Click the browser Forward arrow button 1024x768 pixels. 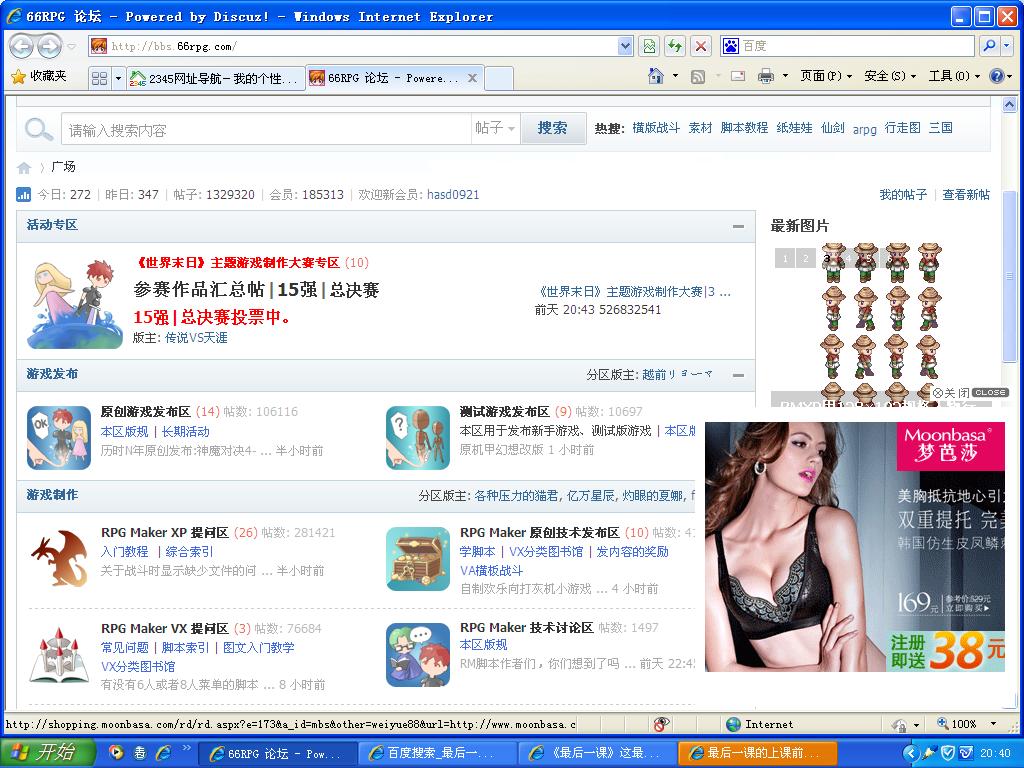coord(49,46)
